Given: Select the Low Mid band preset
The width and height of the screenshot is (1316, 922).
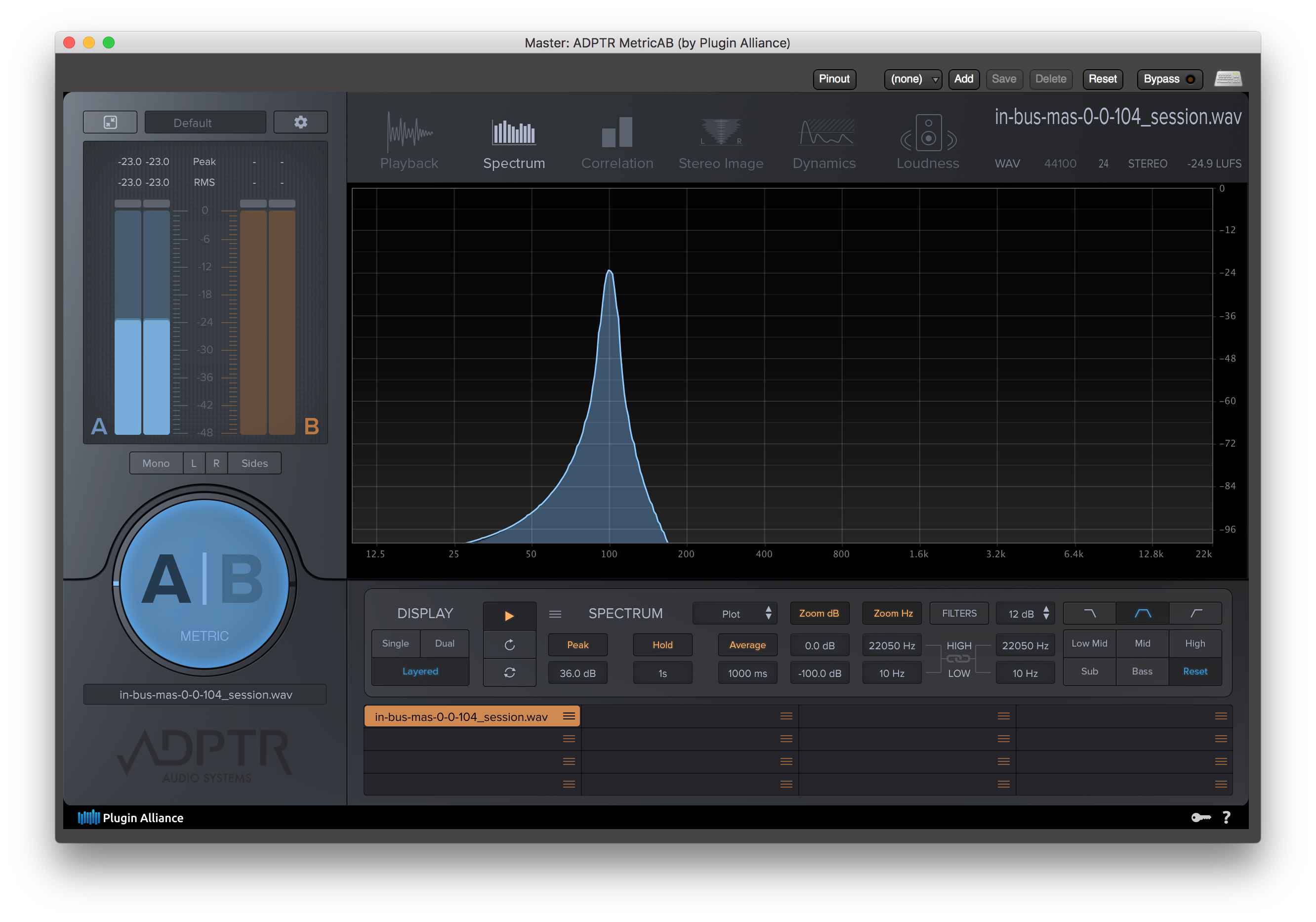Looking at the screenshot, I should pyautogui.click(x=1089, y=643).
